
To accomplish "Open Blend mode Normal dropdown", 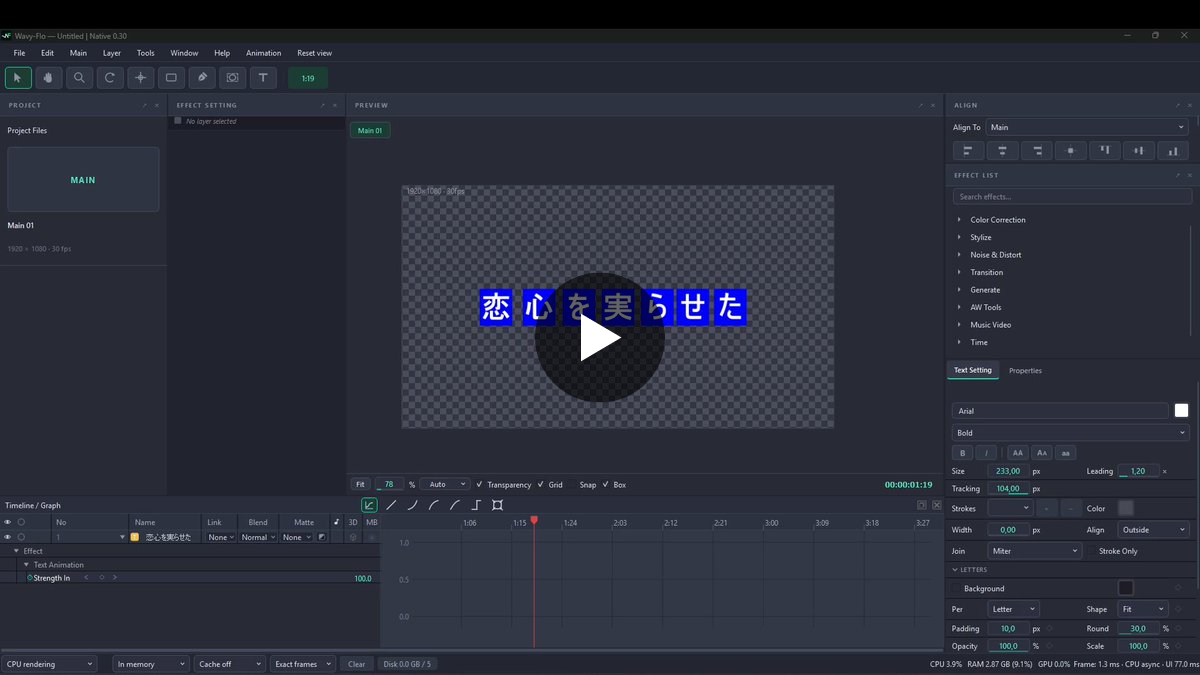I will [258, 537].
